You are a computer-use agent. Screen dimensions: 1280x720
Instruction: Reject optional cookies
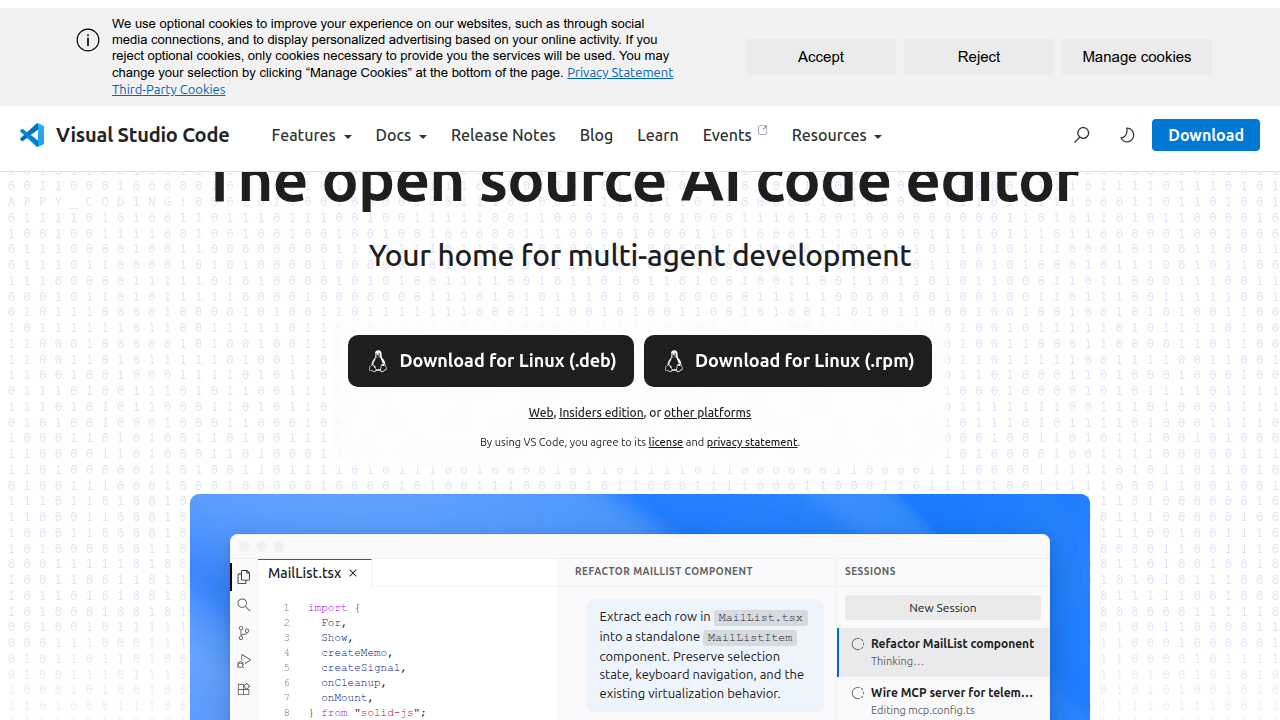(x=979, y=57)
